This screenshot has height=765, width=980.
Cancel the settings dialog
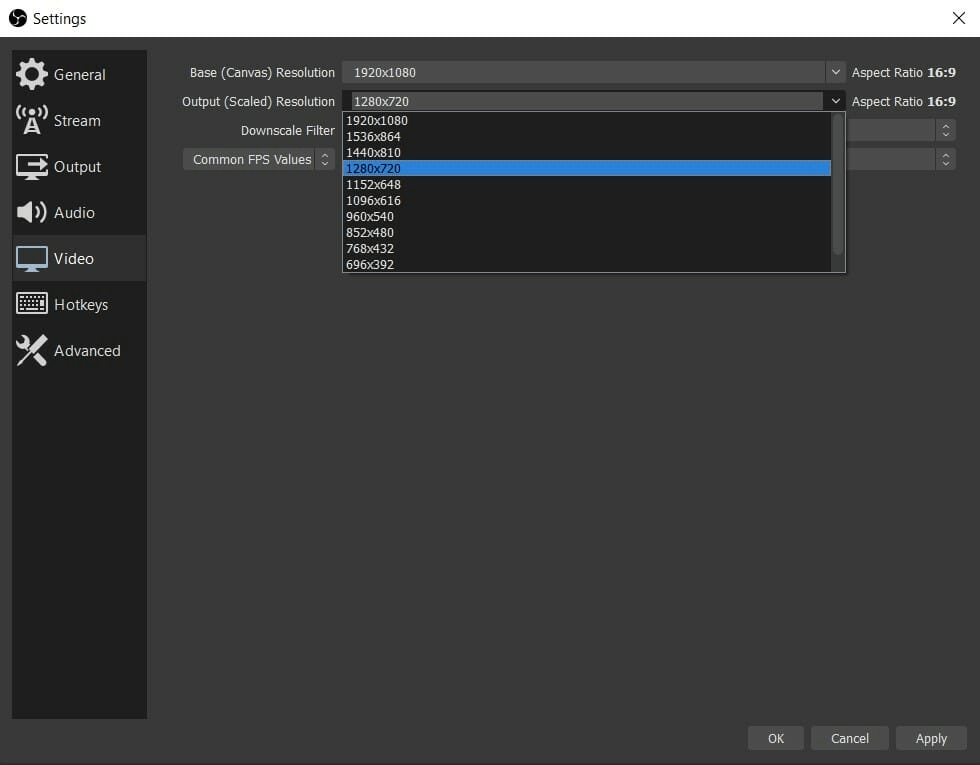point(849,738)
